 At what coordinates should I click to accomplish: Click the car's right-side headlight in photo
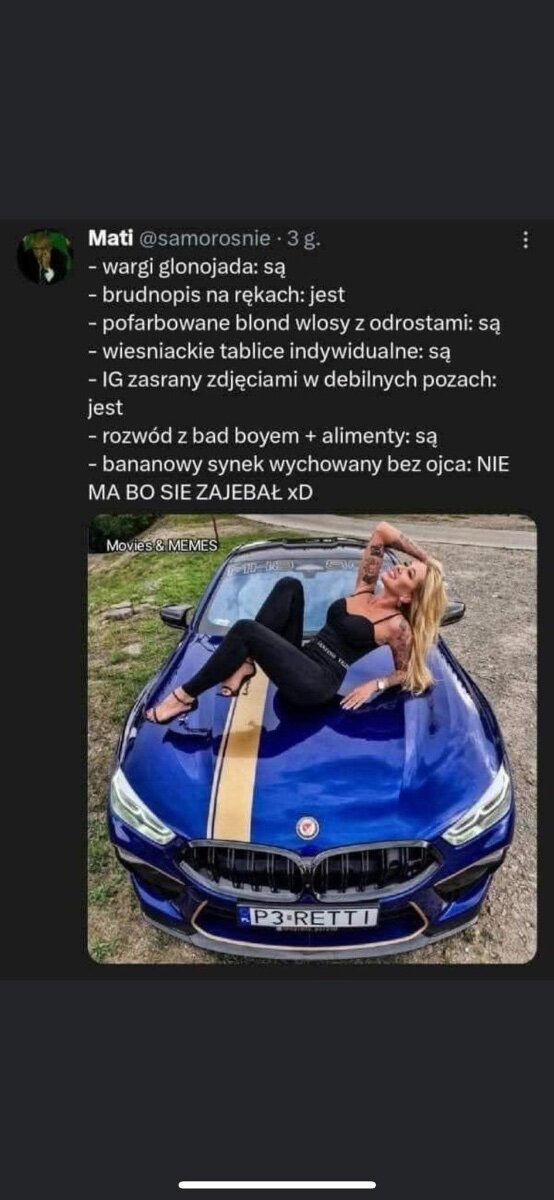point(477,806)
